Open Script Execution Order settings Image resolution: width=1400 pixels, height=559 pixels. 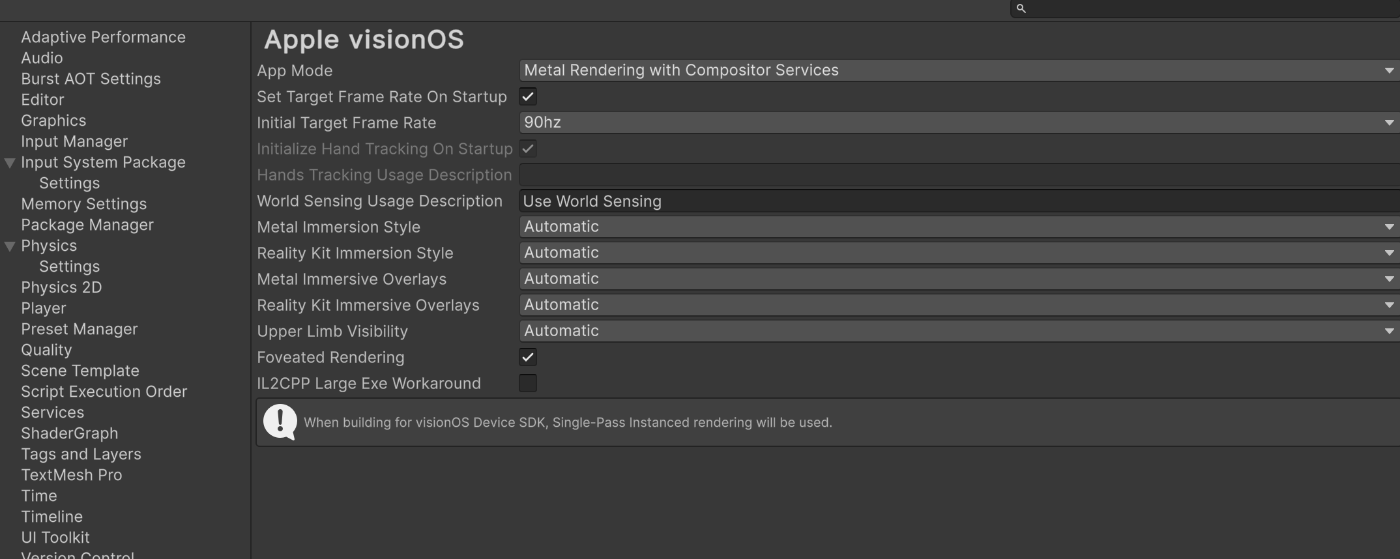(x=104, y=392)
